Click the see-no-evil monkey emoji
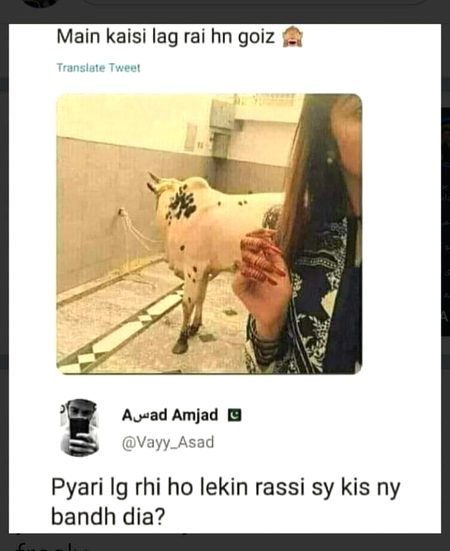Screen dimensions: 450x551 click(x=293, y=38)
